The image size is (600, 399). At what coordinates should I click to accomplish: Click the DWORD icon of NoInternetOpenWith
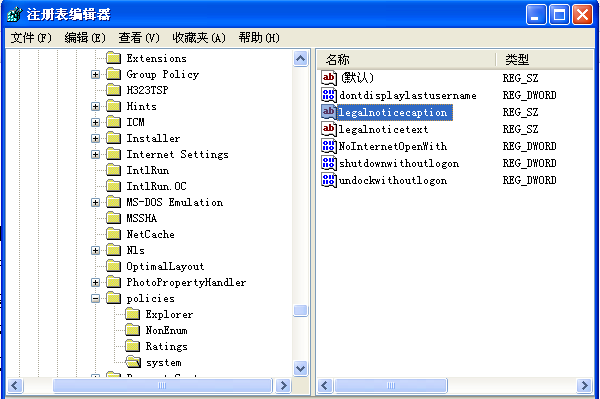coord(329,146)
